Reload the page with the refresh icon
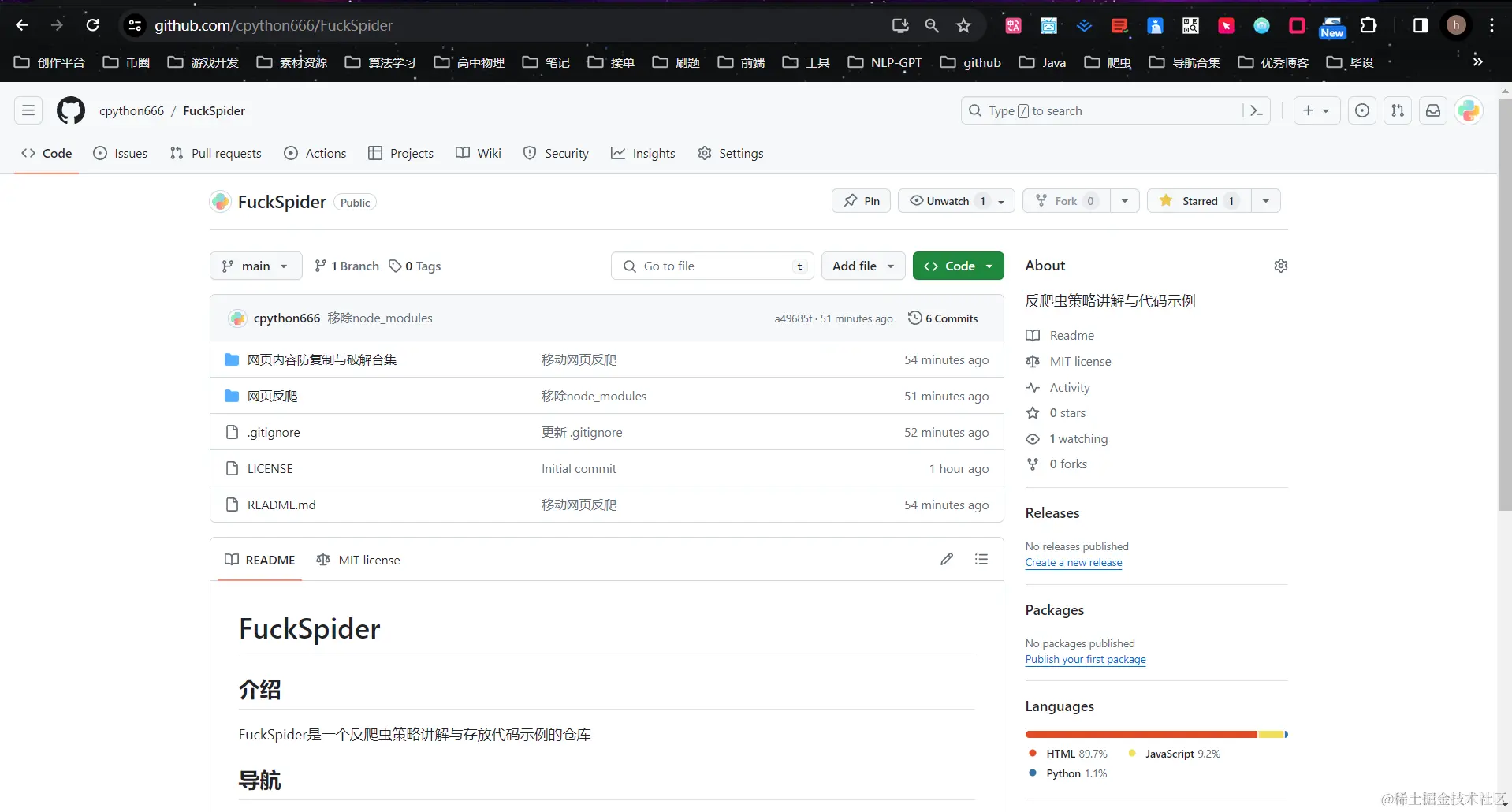The height and width of the screenshot is (812, 1512). tap(92, 25)
